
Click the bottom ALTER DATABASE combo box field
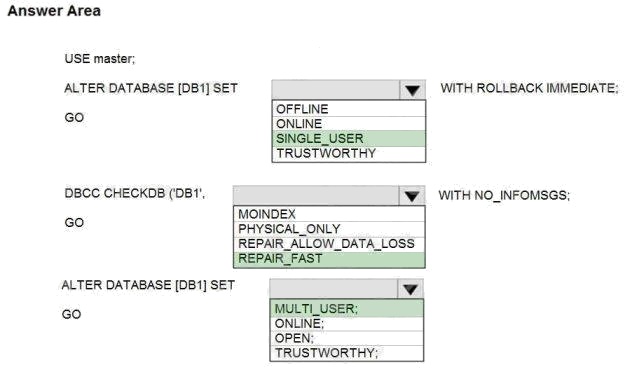[x=334, y=289]
